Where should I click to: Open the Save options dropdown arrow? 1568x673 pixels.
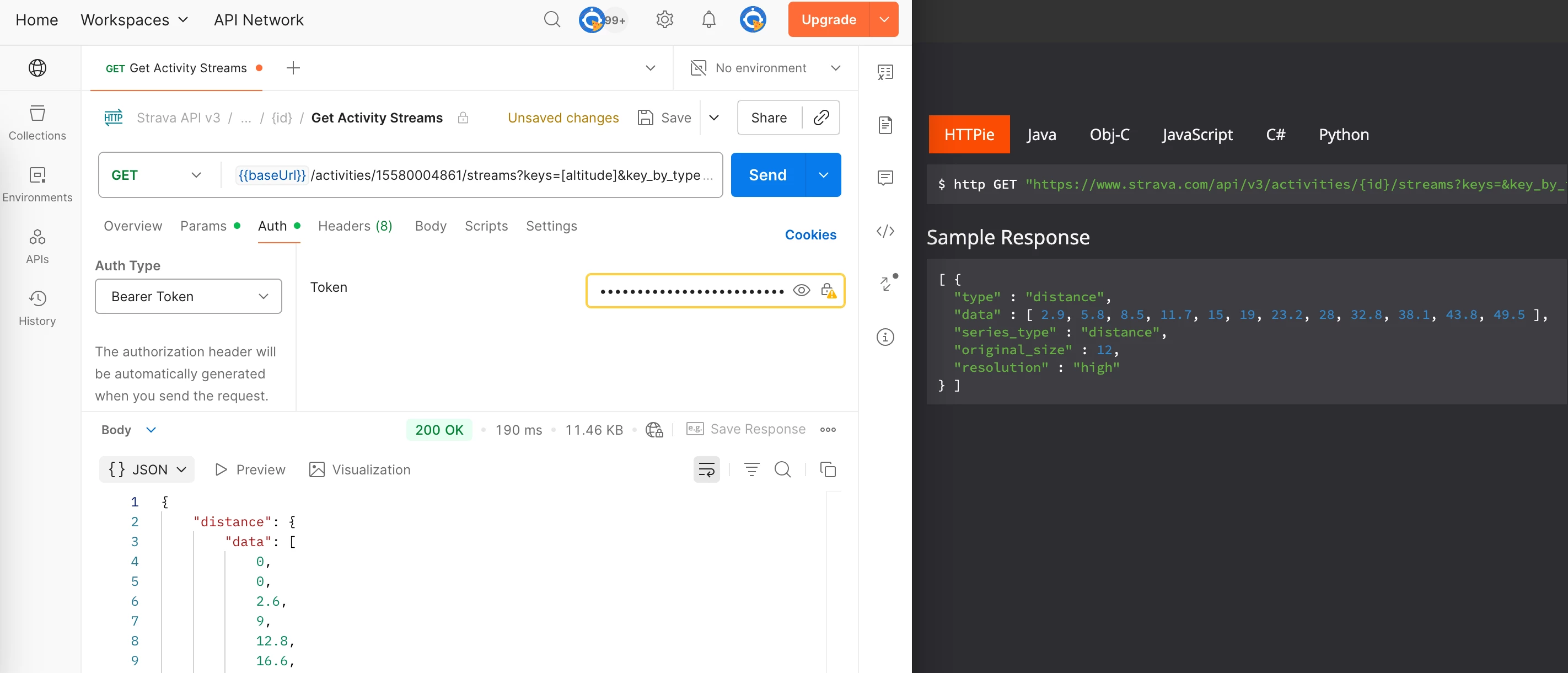point(714,117)
